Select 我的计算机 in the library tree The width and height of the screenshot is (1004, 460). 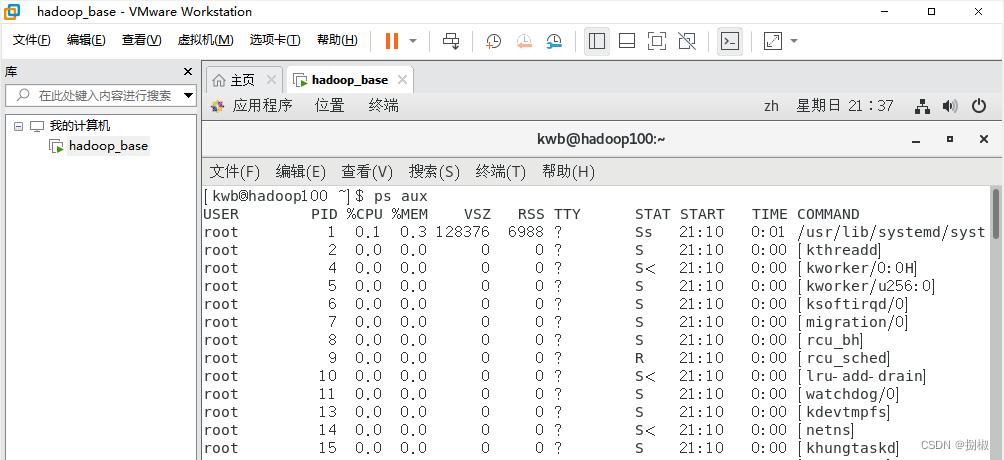pyautogui.click(x=80, y=126)
